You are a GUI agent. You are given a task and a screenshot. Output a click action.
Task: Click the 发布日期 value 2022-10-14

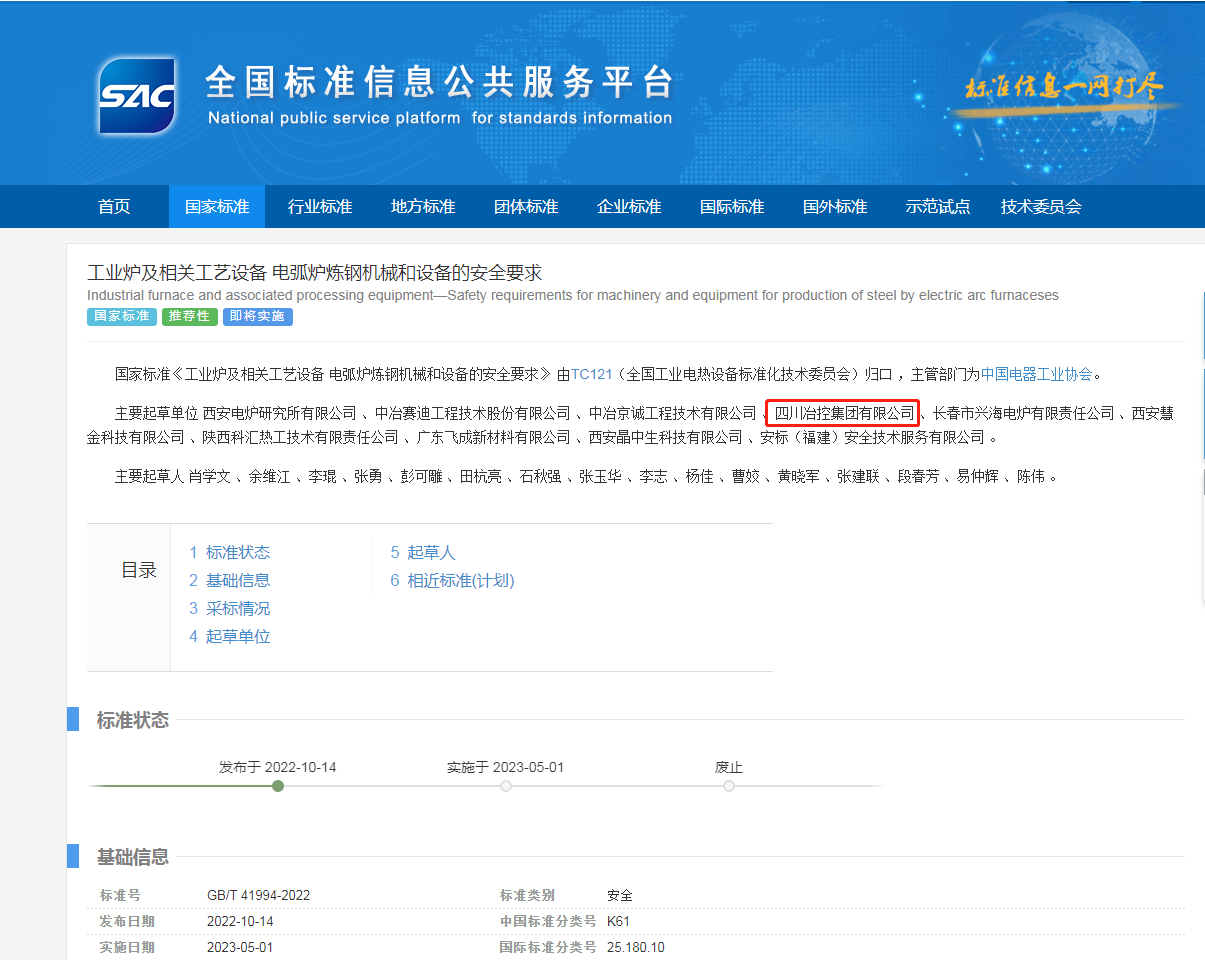(x=240, y=921)
